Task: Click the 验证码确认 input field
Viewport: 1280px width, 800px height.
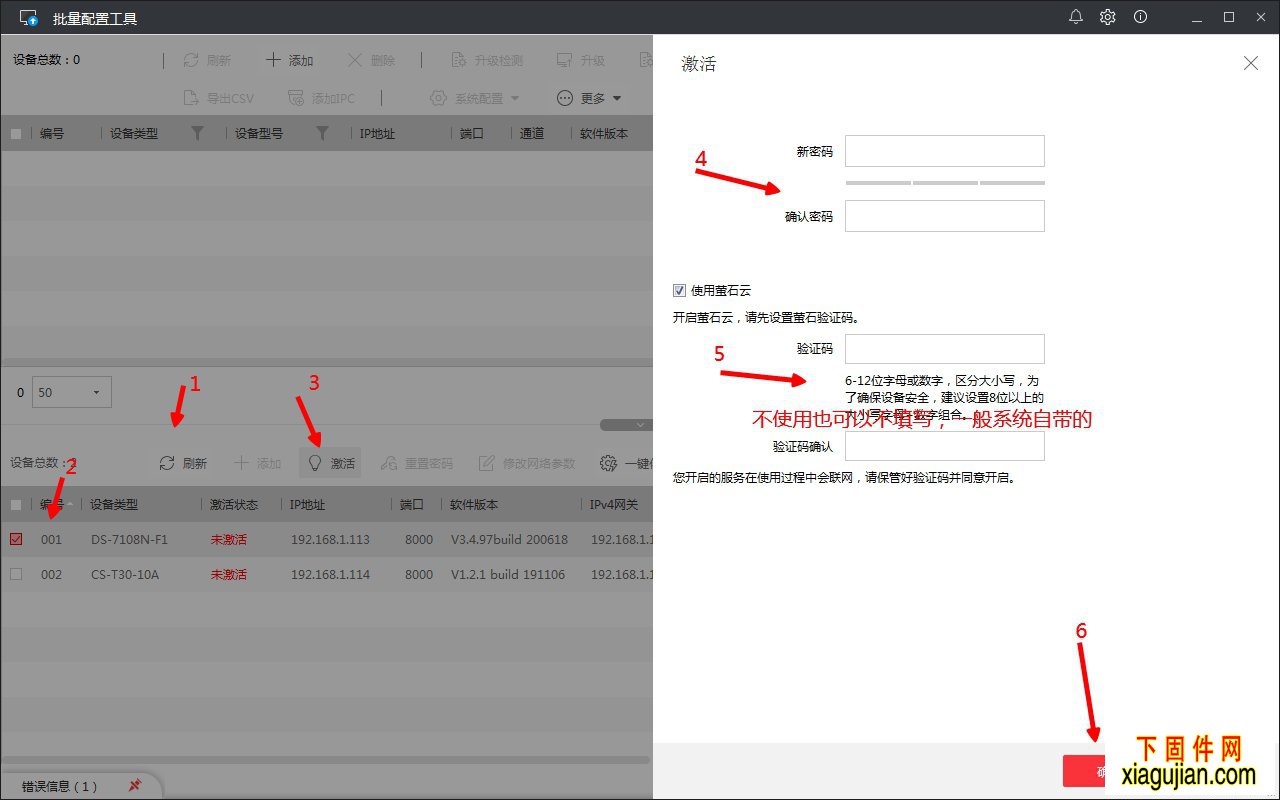Action: click(x=945, y=446)
